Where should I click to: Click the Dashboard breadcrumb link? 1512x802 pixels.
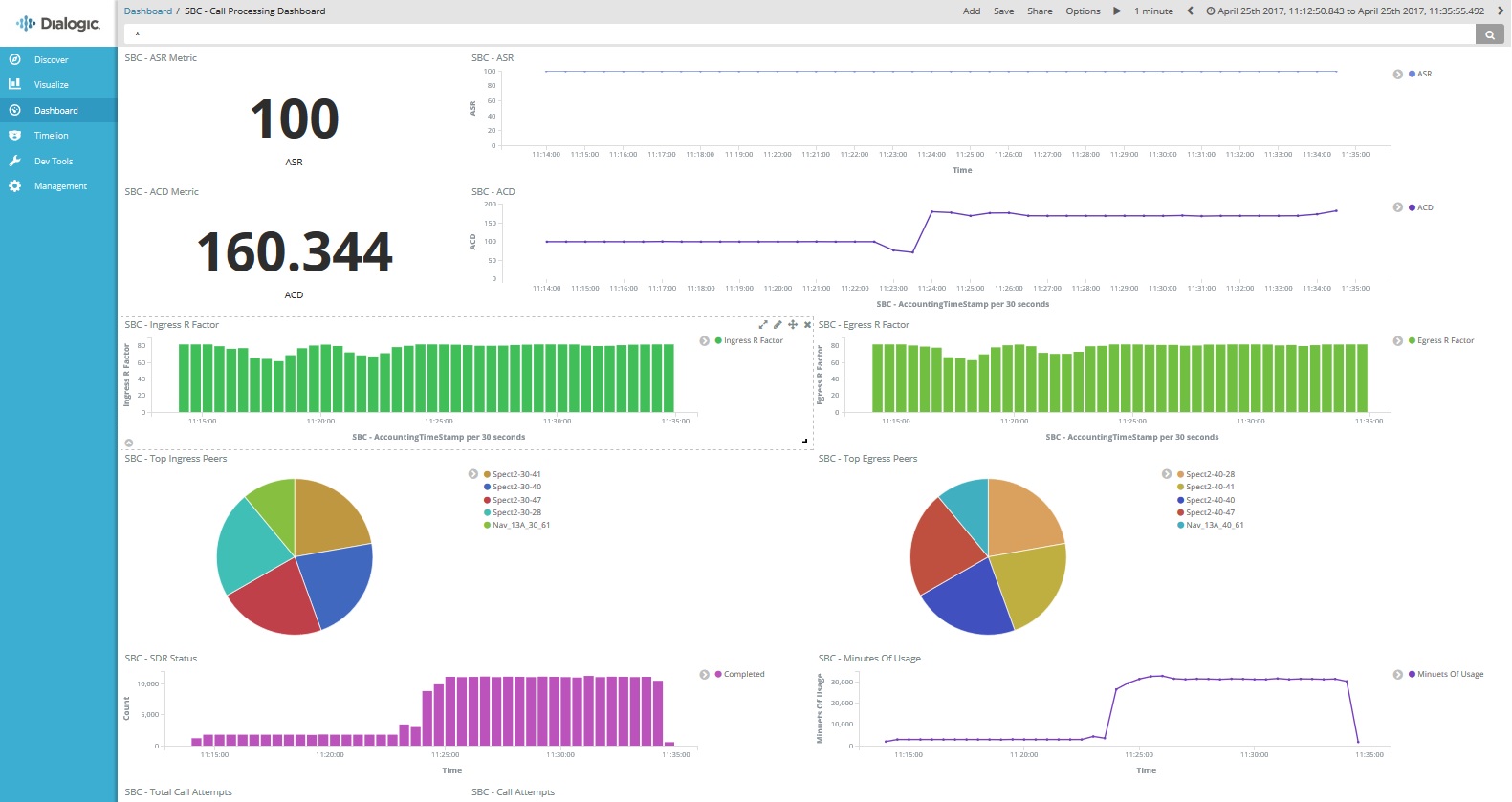coord(148,11)
